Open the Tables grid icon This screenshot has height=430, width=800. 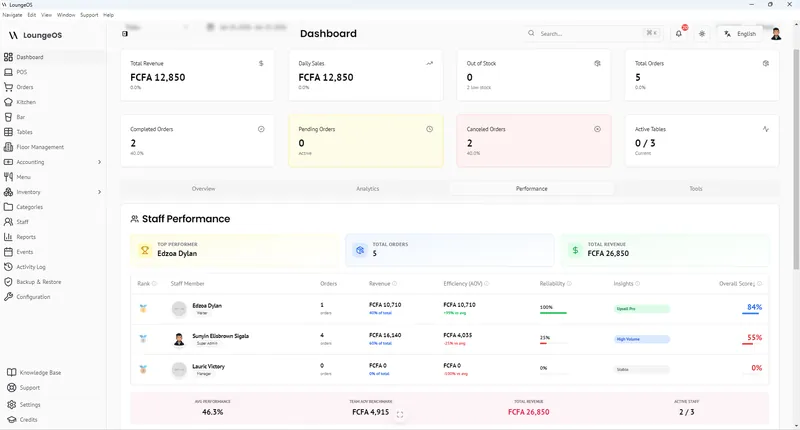click(x=8, y=132)
